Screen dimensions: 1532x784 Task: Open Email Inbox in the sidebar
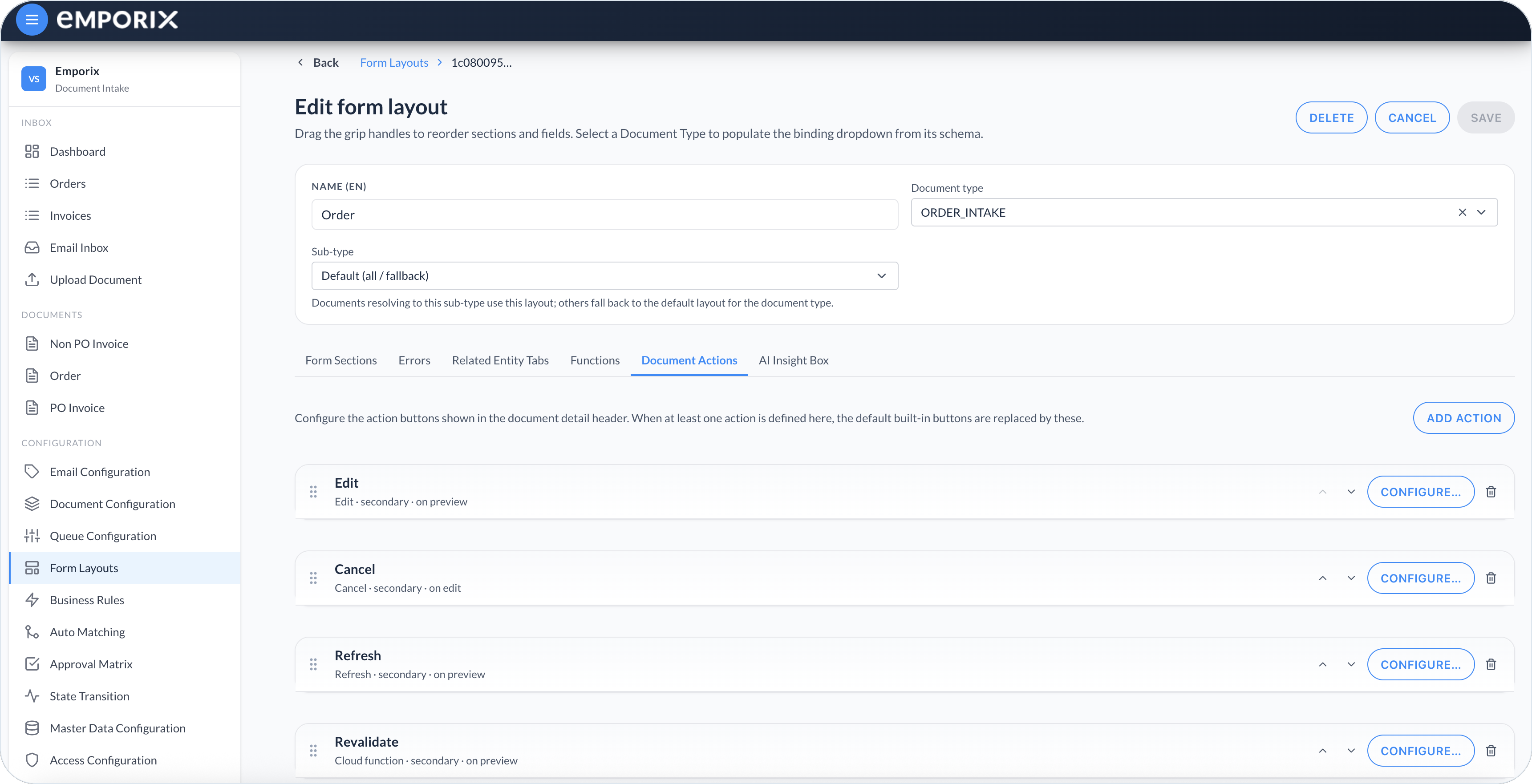(x=125, y=247)
